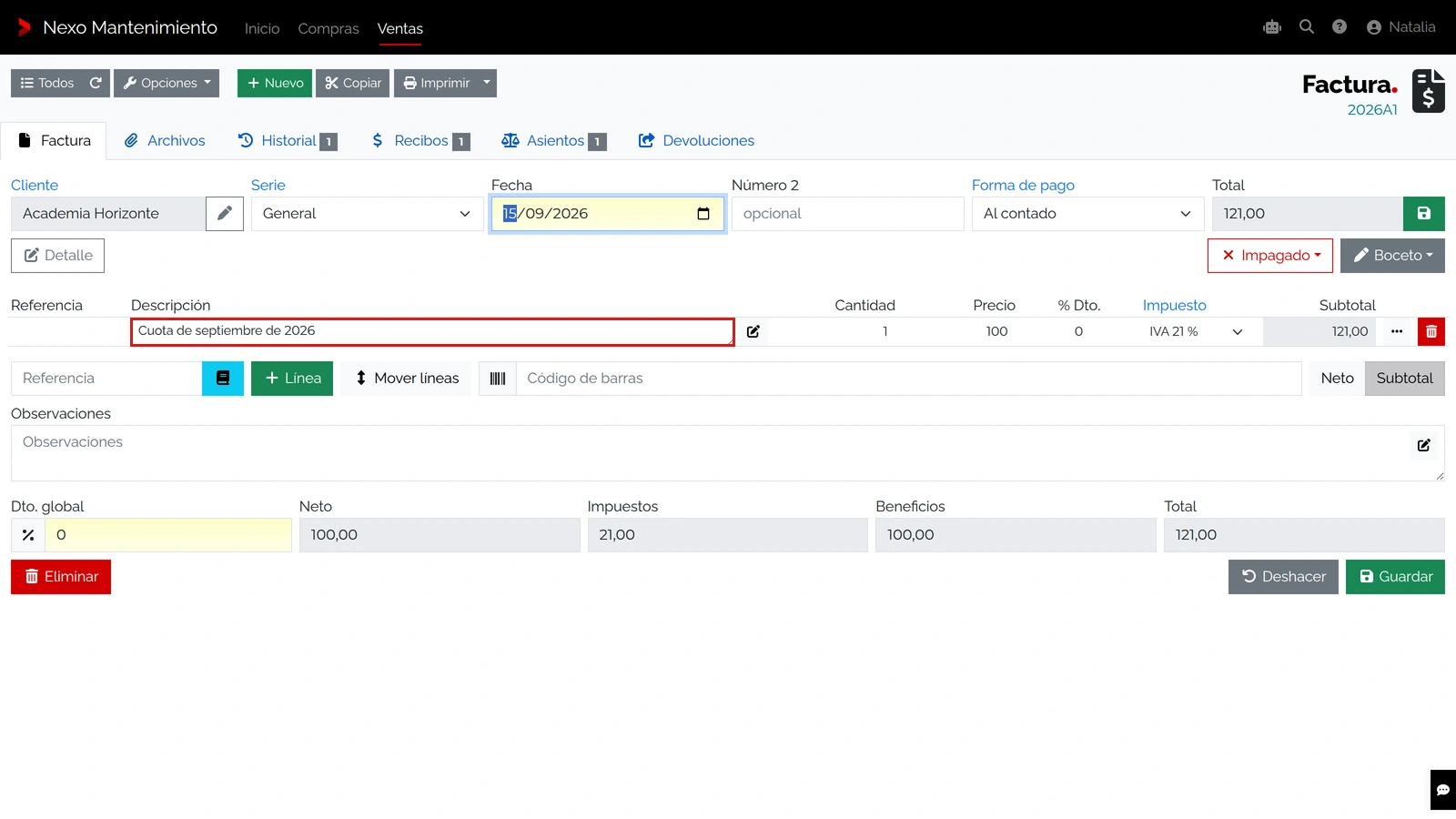Viewport: 1456px width, 819px height.
Task: Click the refresh icon next to Todos
Action: pyautogui.click(x=96, y=83)
